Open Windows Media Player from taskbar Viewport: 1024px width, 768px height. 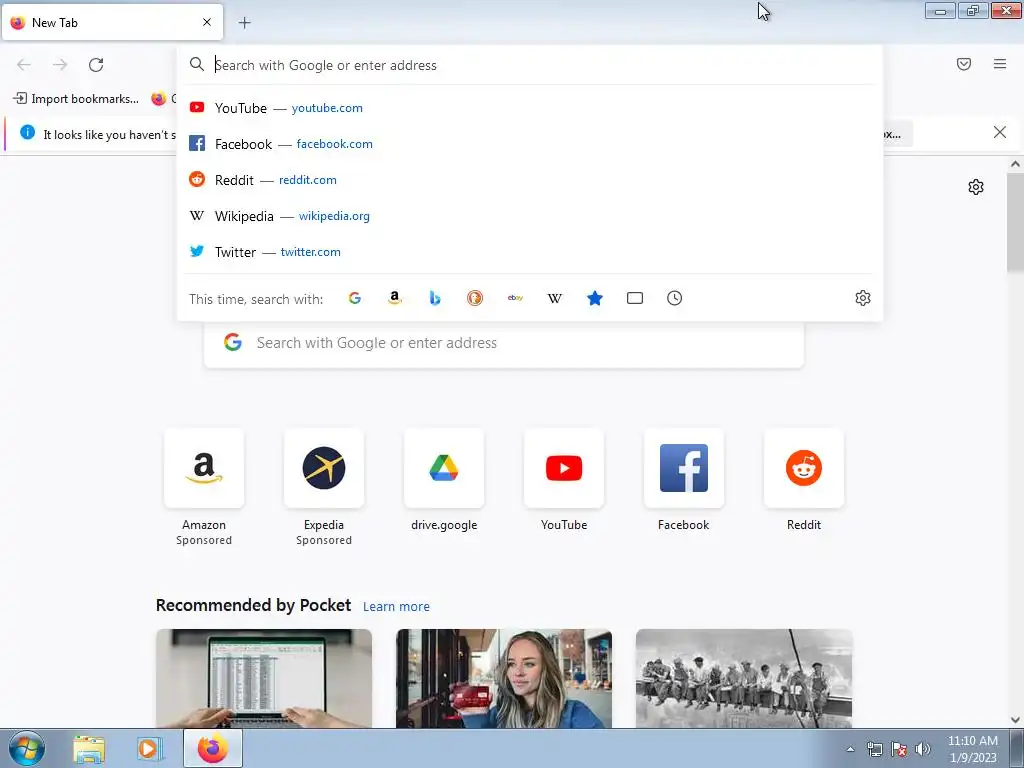pos(148,749)
